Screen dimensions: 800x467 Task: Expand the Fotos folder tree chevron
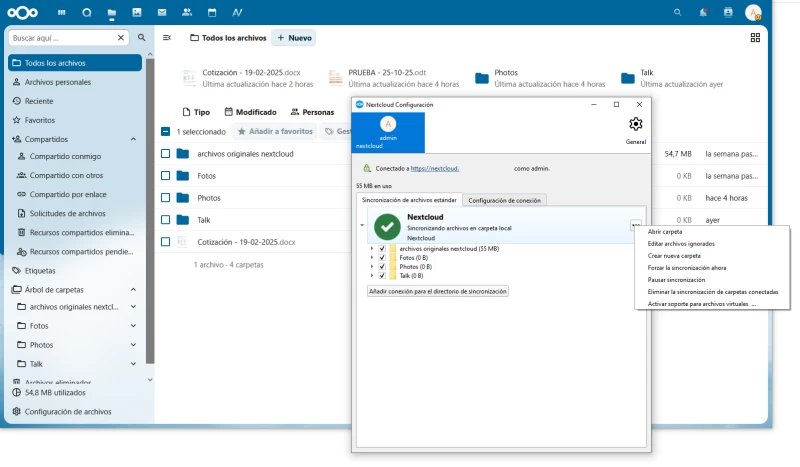point(133,326)
